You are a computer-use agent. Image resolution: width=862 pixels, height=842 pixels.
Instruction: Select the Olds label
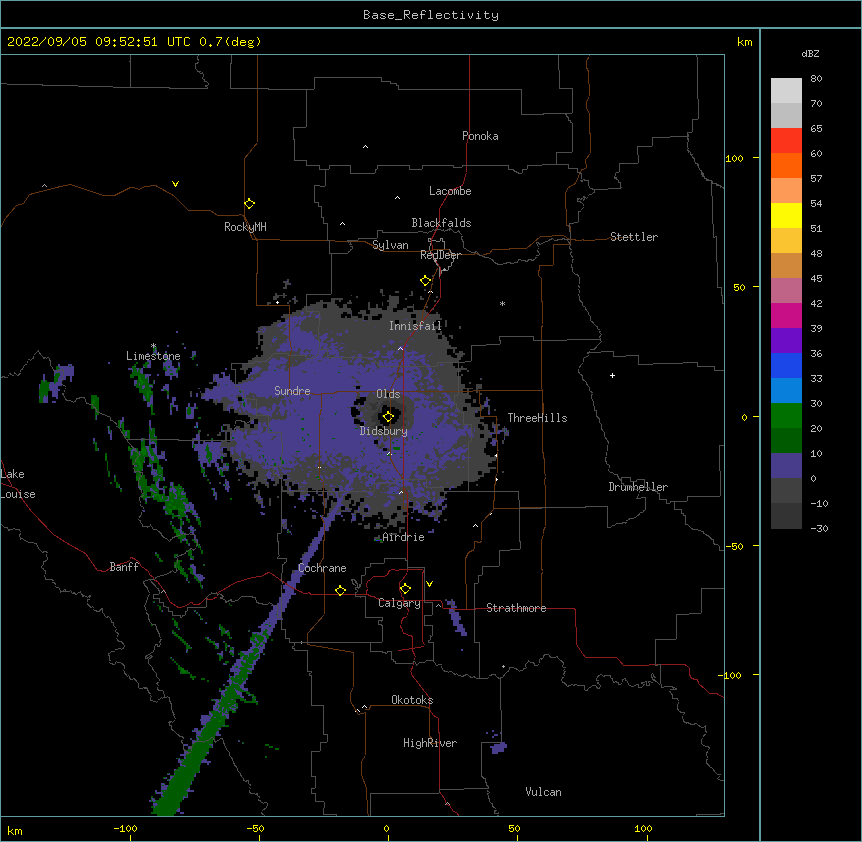coord(388,394)
